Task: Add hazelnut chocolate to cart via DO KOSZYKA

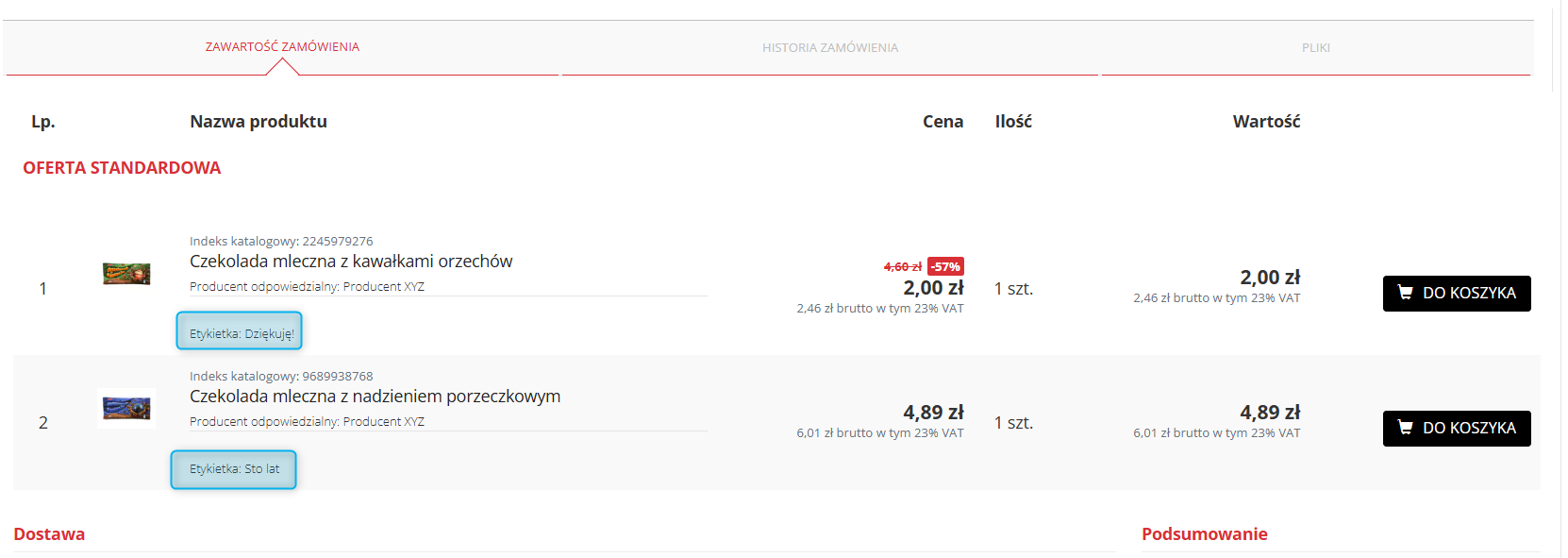Action: coord(1457,294)
